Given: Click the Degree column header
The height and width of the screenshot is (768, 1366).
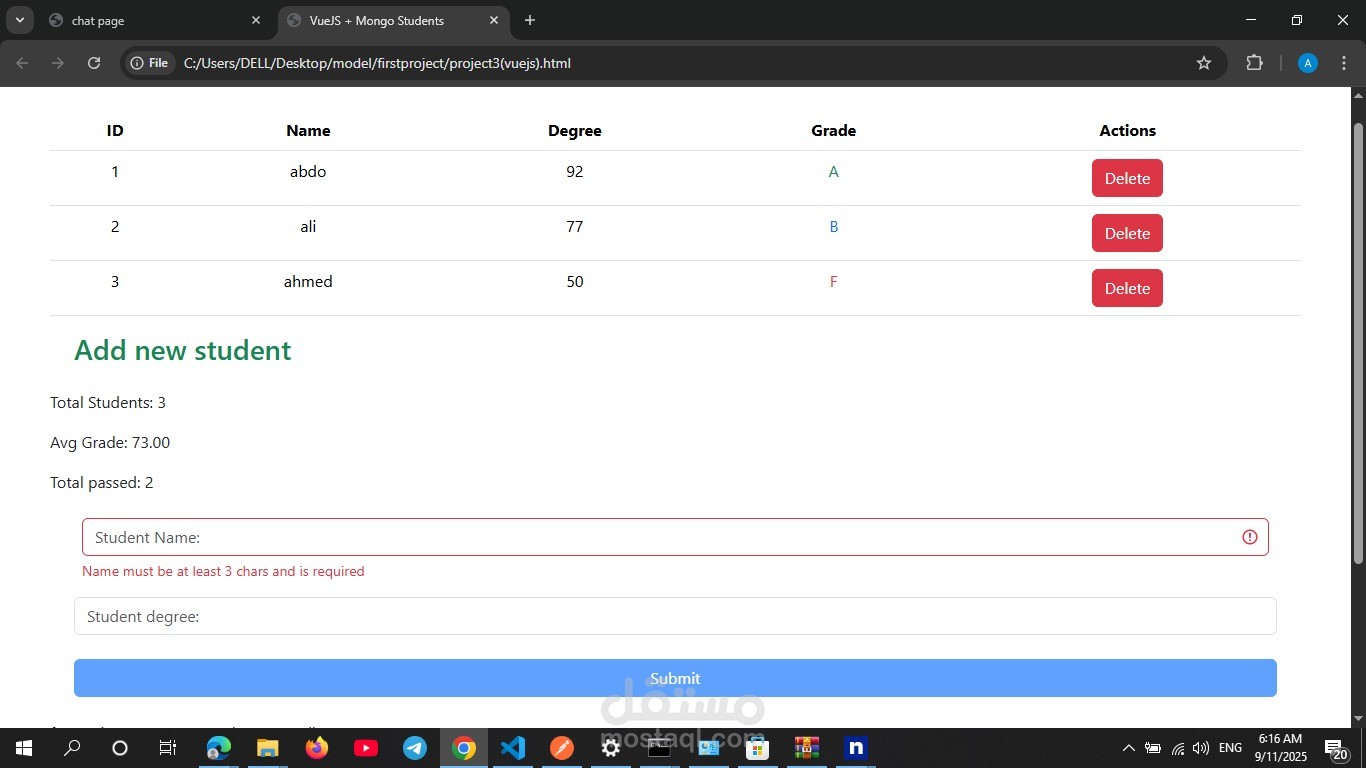Looking at the screenshot, I should tap(575, 131).
